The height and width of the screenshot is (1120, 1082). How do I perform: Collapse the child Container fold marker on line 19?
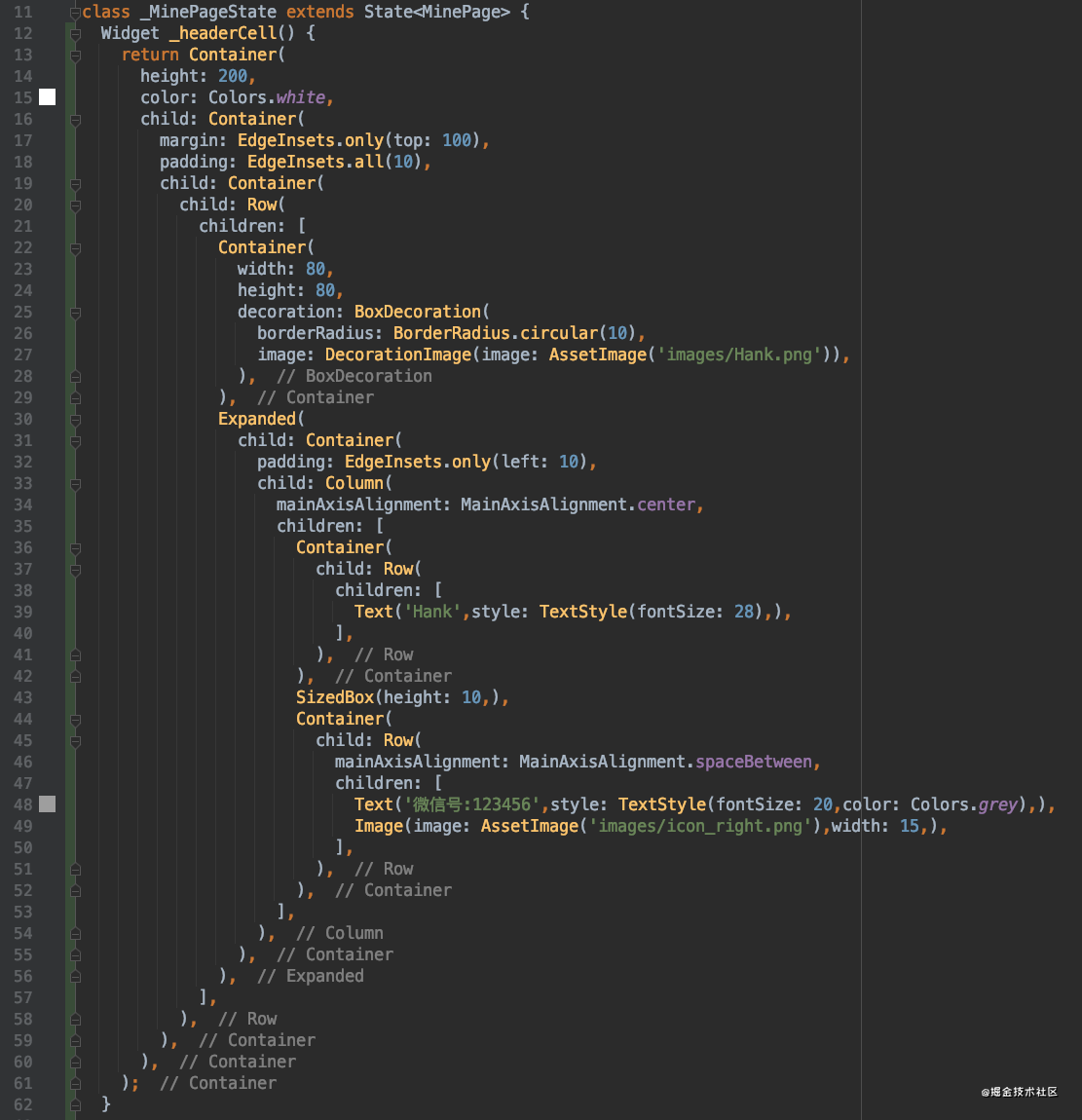75,183
